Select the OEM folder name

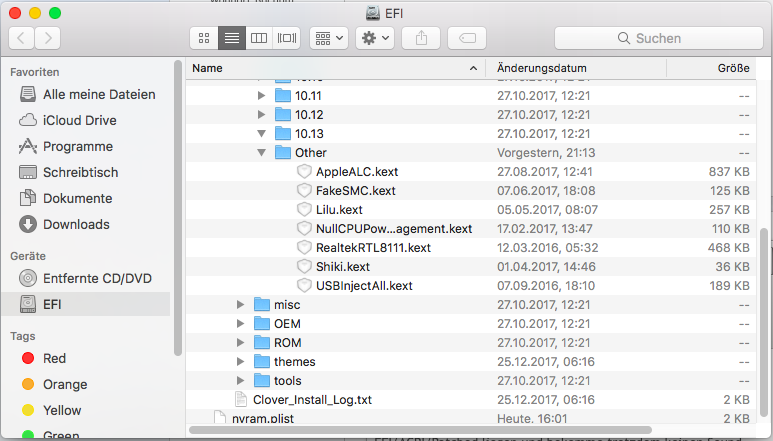click(287, 324)
